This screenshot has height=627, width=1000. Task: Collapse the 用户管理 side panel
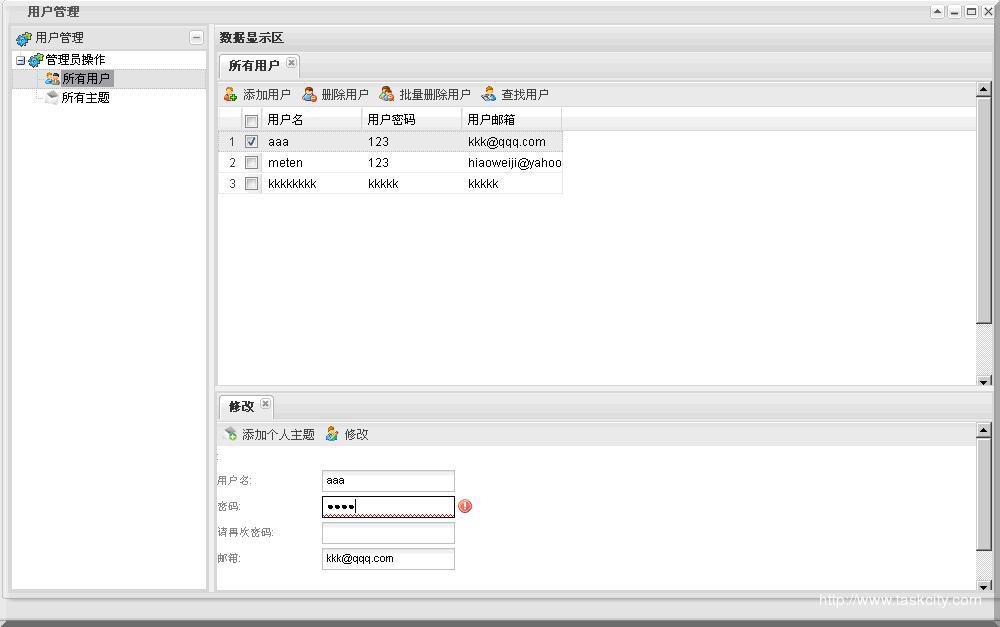[196, 38]
